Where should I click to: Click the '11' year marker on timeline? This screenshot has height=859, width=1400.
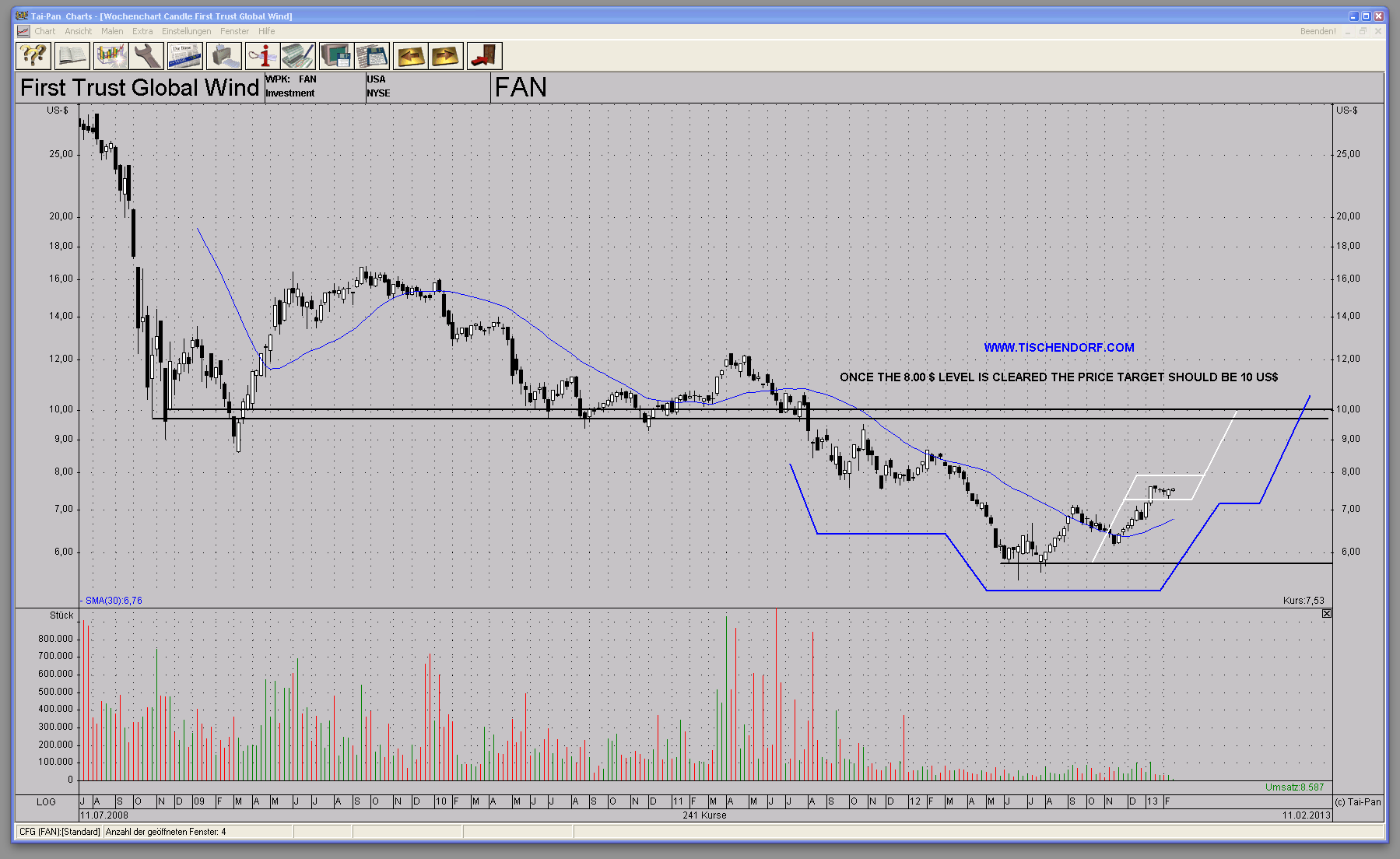click(x=678, y=801)
